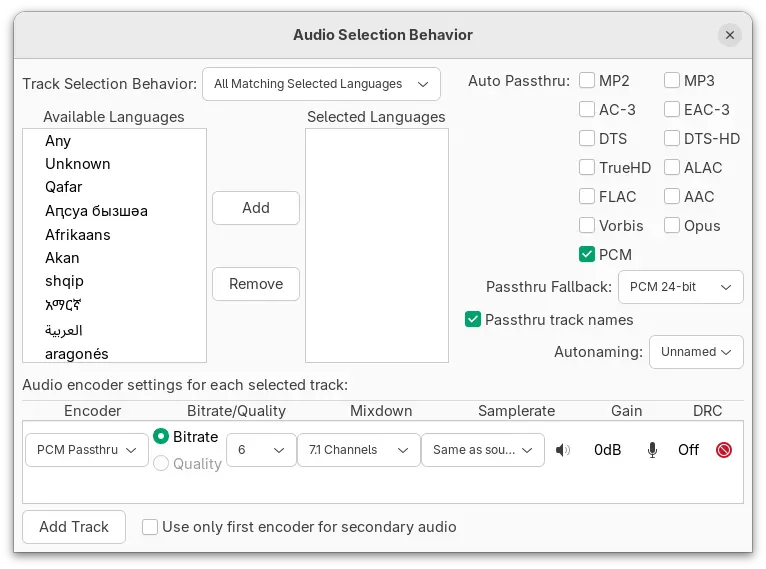Disable Passthru track names option
766x569 pixels.
(x=474, y=320)
